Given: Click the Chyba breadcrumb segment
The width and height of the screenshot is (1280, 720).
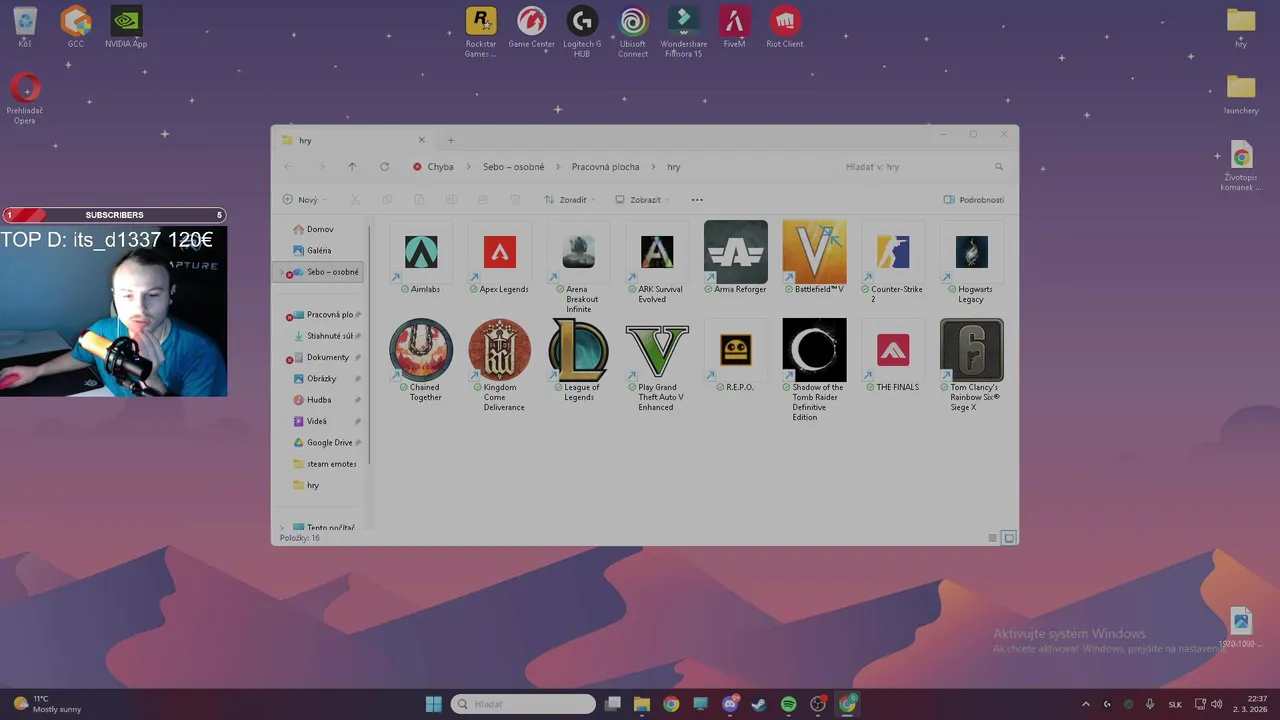Looking at the screenshot, I should [440, 167].
